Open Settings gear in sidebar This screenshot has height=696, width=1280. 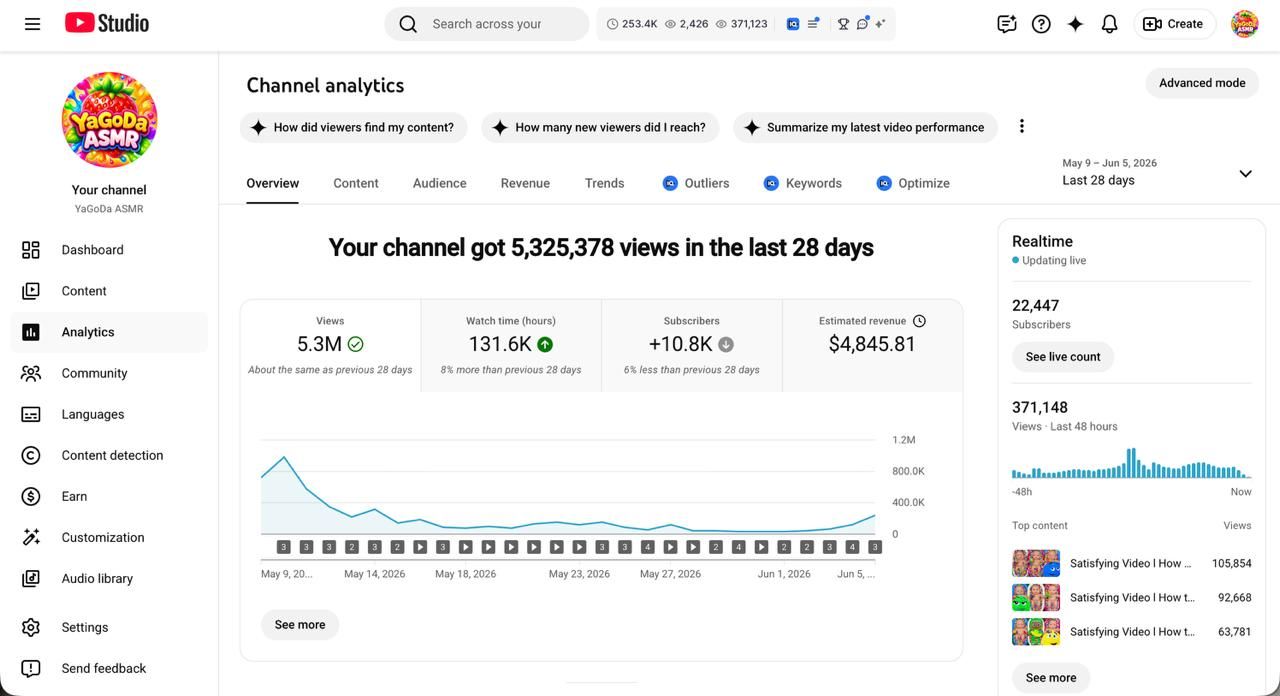pos(109,627)
